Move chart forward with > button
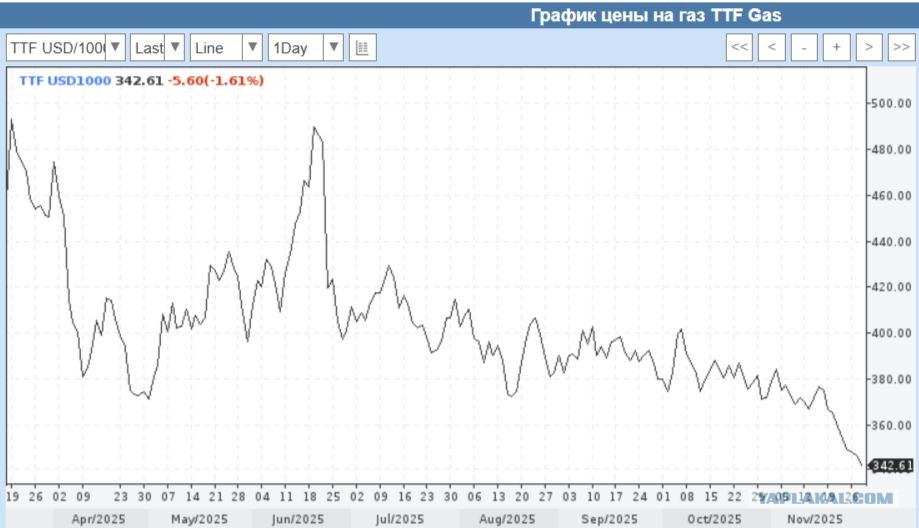Screen dimensions: 919x528 [869, 47]
